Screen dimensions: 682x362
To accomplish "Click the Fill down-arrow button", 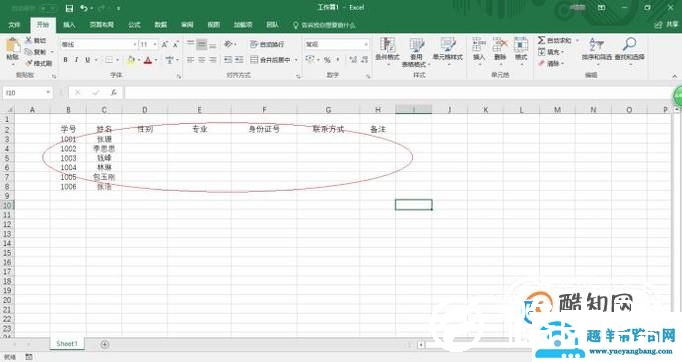I will tap(550, 52).
